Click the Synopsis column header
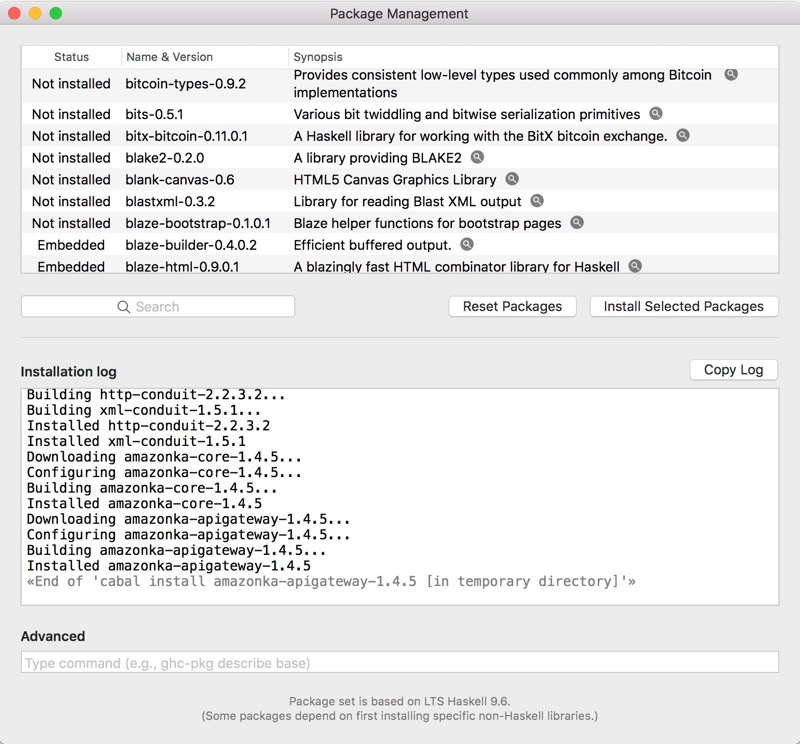Image resolution: width=800 pixels, height=744 pixels. (x=318, y=57)
